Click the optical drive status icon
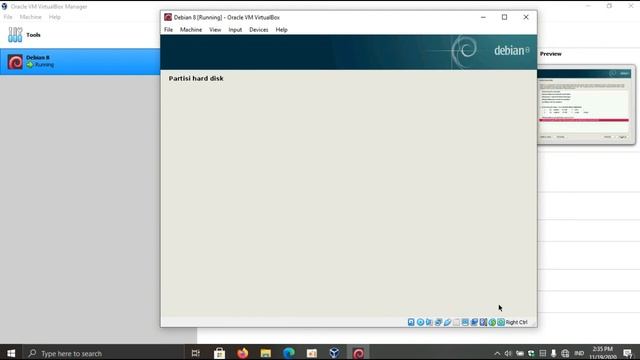Viewport: 640px width, 360px height. pyautogui.click(x=420, y=322)
